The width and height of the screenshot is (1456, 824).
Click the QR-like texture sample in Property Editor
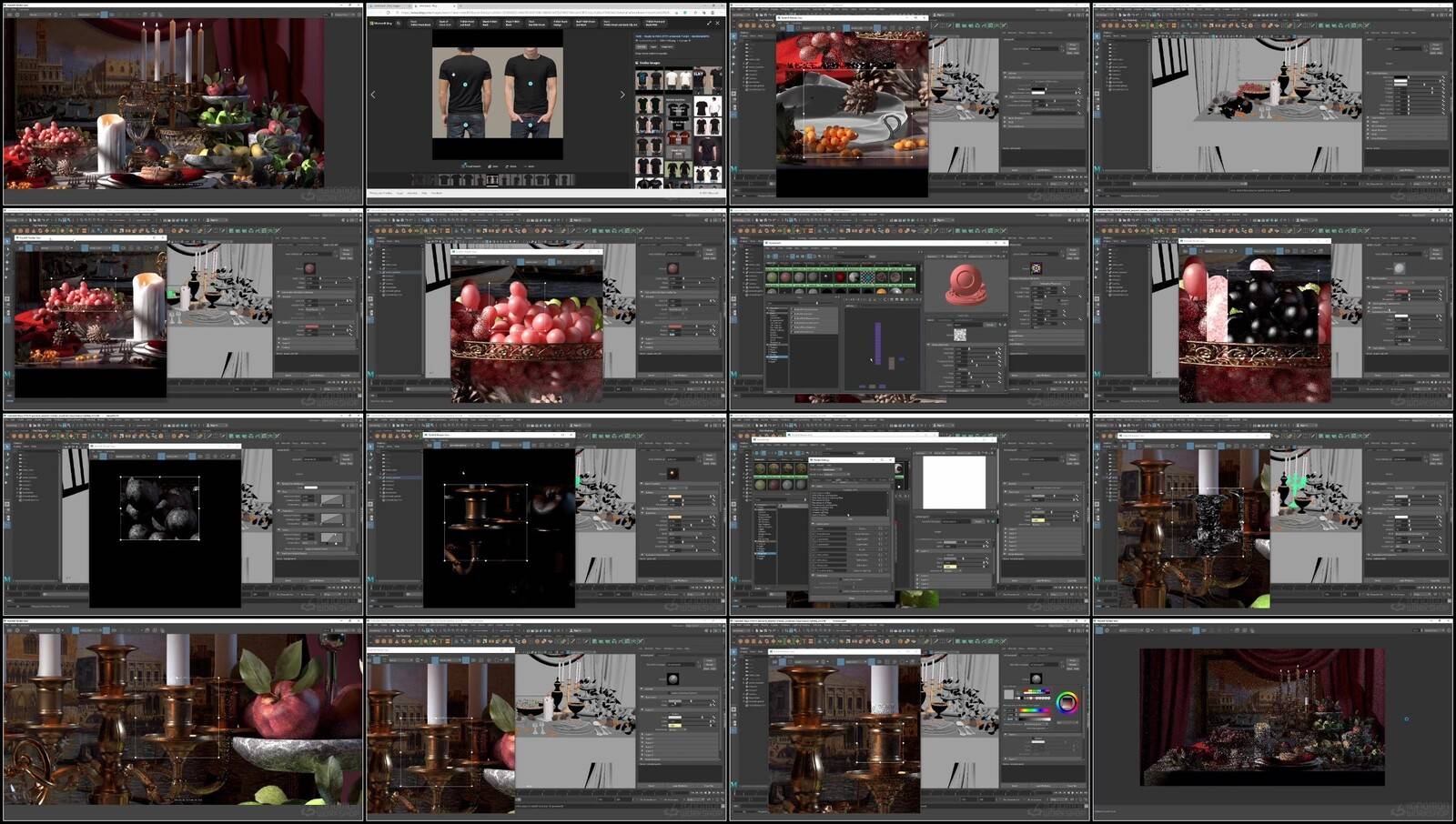[959, 334]
